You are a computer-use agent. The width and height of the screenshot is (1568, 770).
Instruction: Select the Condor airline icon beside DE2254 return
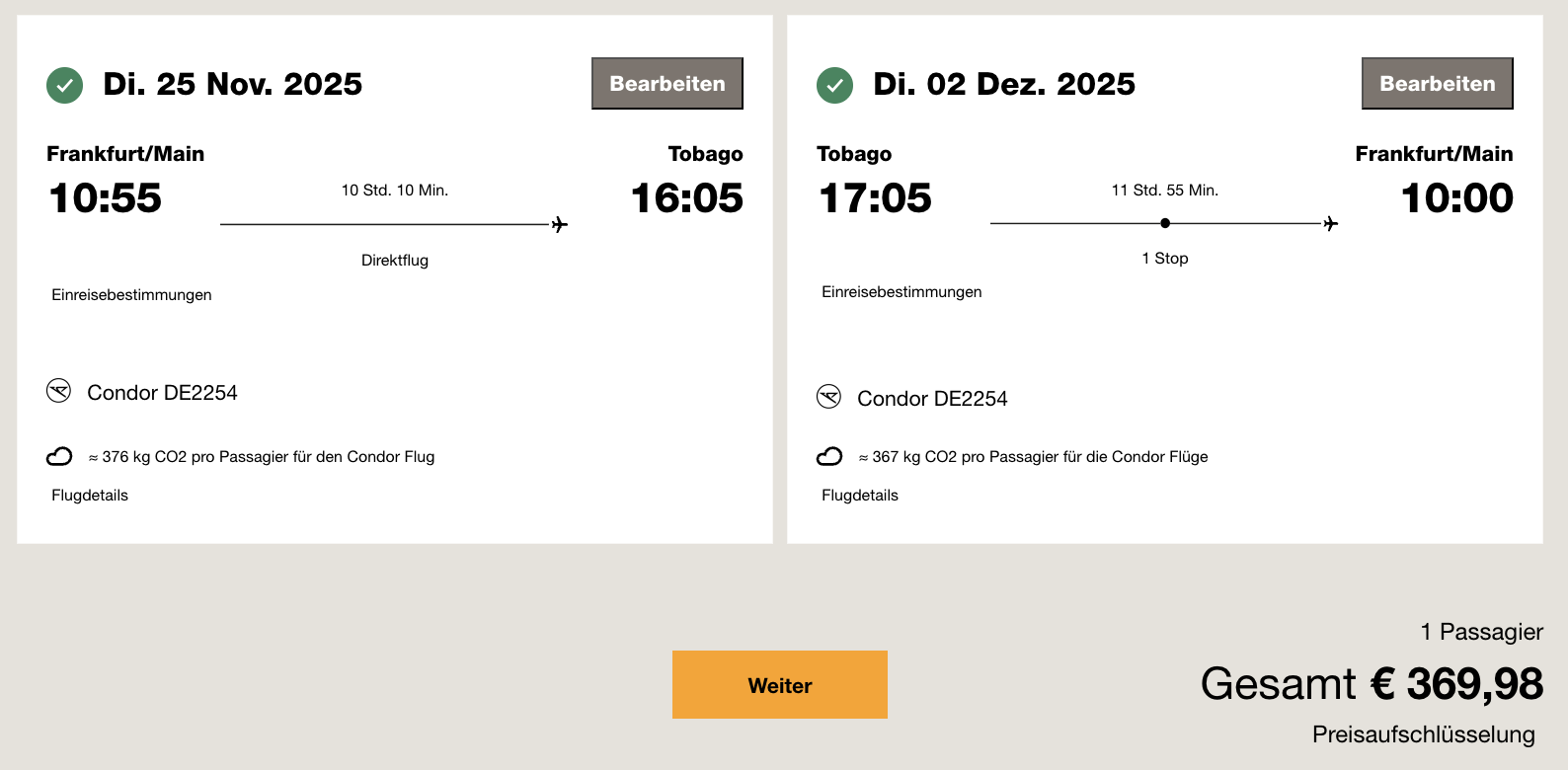pos(829,397)
